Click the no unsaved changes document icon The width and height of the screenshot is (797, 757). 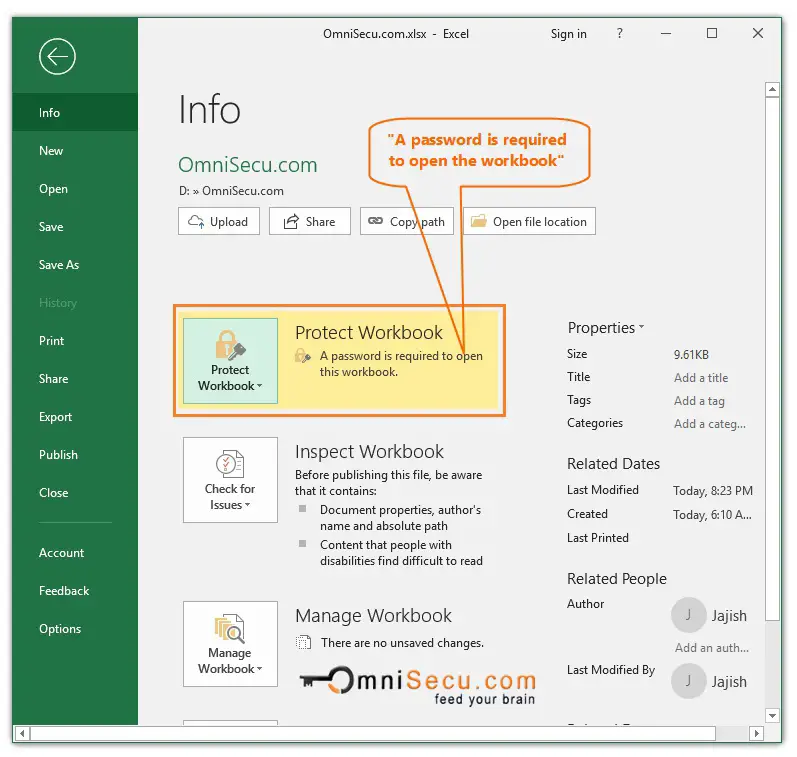[x=303, y=643]
